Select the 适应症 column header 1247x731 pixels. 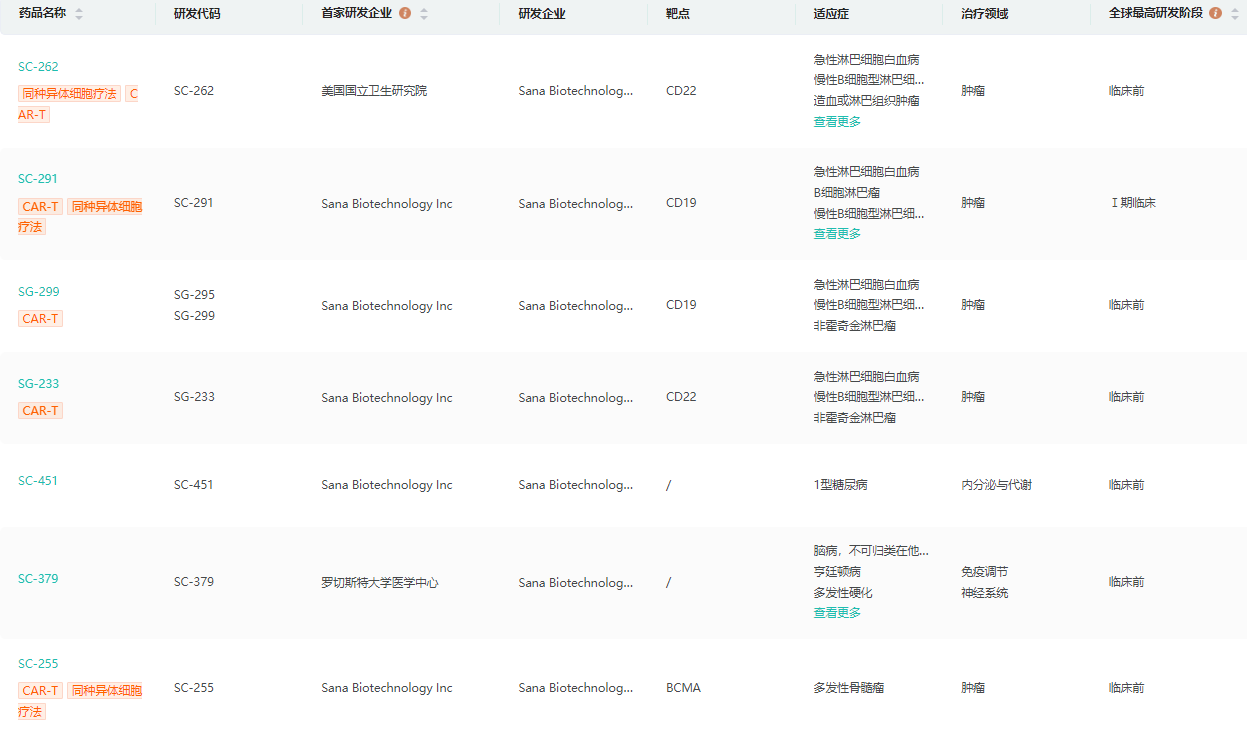point(831,14)
